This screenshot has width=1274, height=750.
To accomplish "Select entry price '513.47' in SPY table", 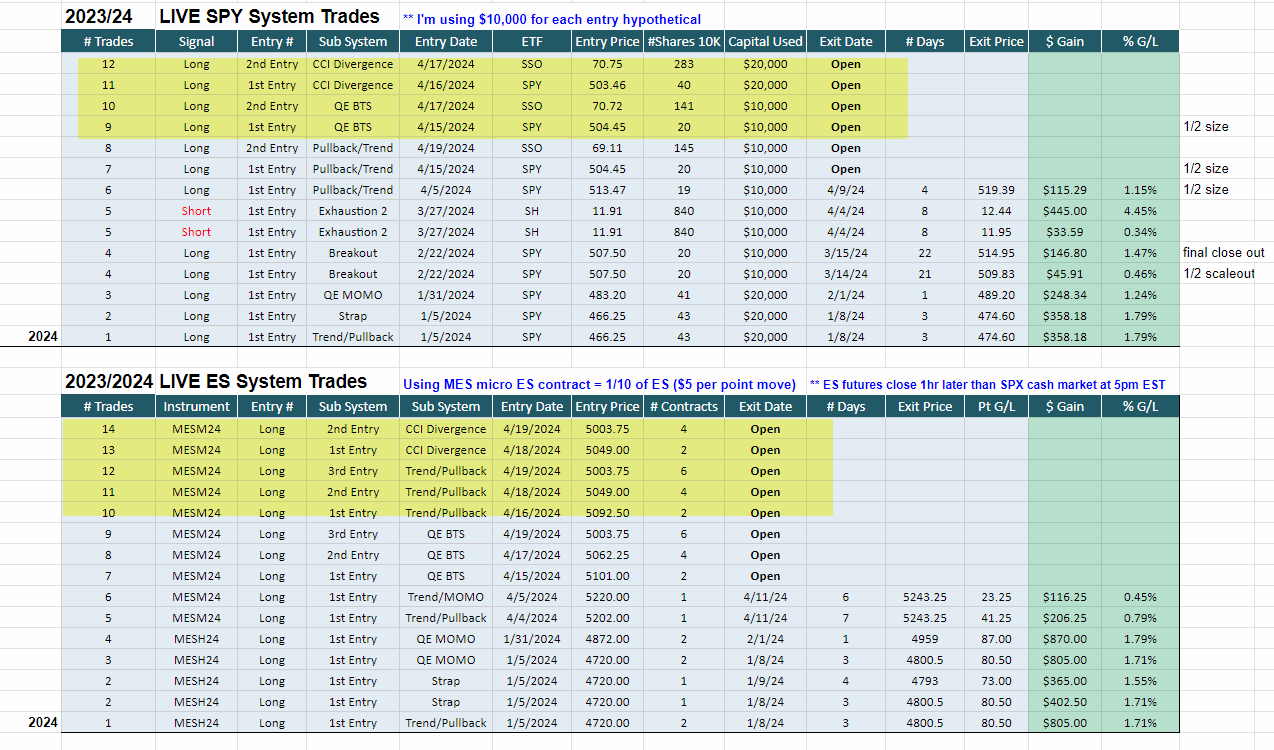I will click(607, 190).
